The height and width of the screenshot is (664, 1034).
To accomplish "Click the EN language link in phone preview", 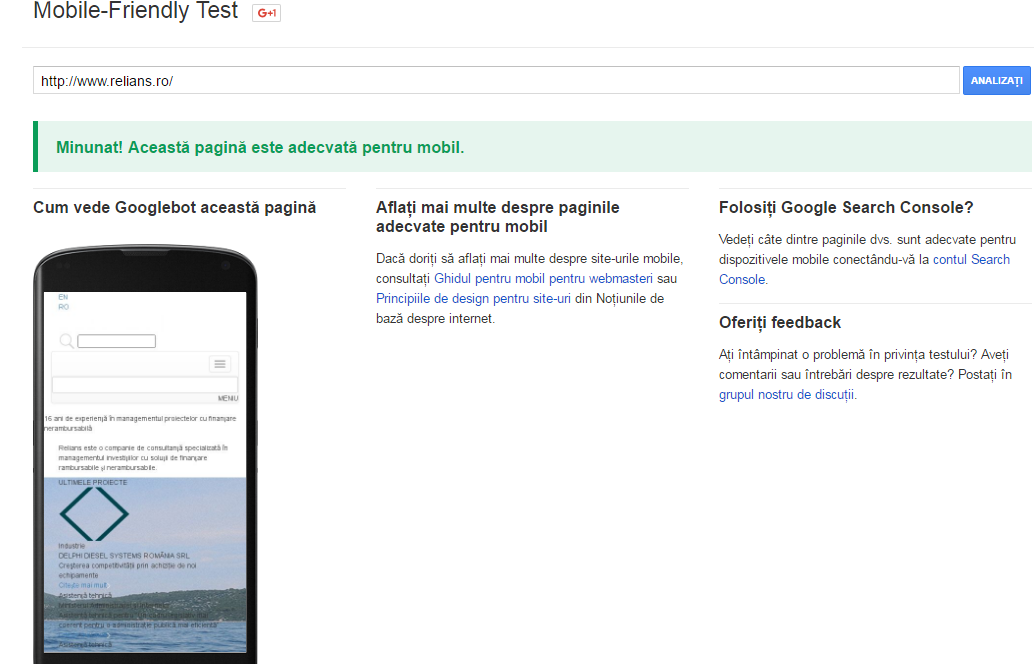I will 63,297.
